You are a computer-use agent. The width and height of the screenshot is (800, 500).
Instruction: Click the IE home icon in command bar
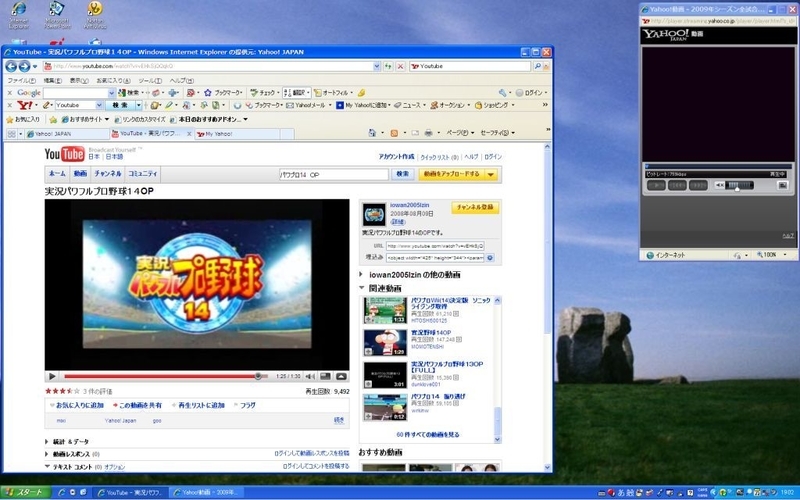tap(372, 133)
